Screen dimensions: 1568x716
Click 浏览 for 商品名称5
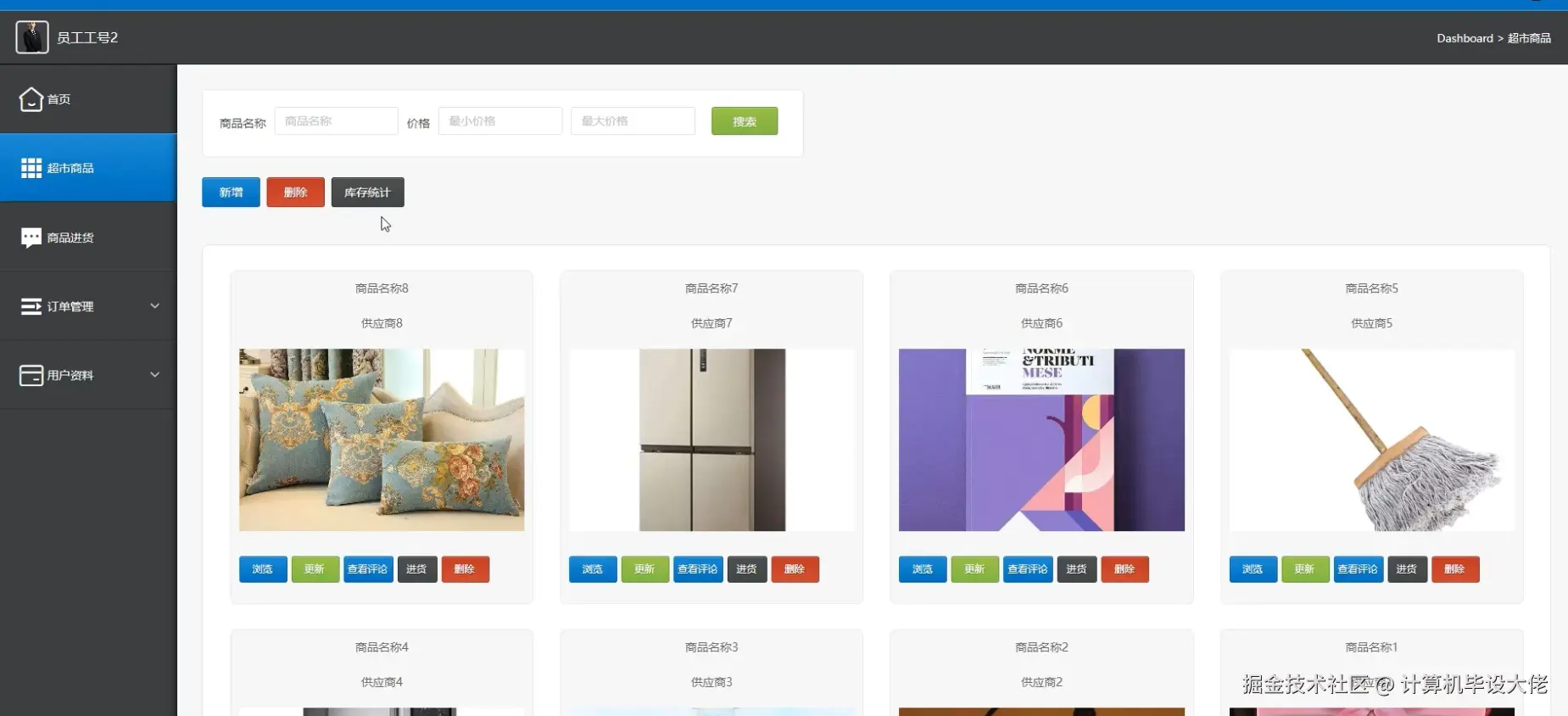pos(1253,569)
